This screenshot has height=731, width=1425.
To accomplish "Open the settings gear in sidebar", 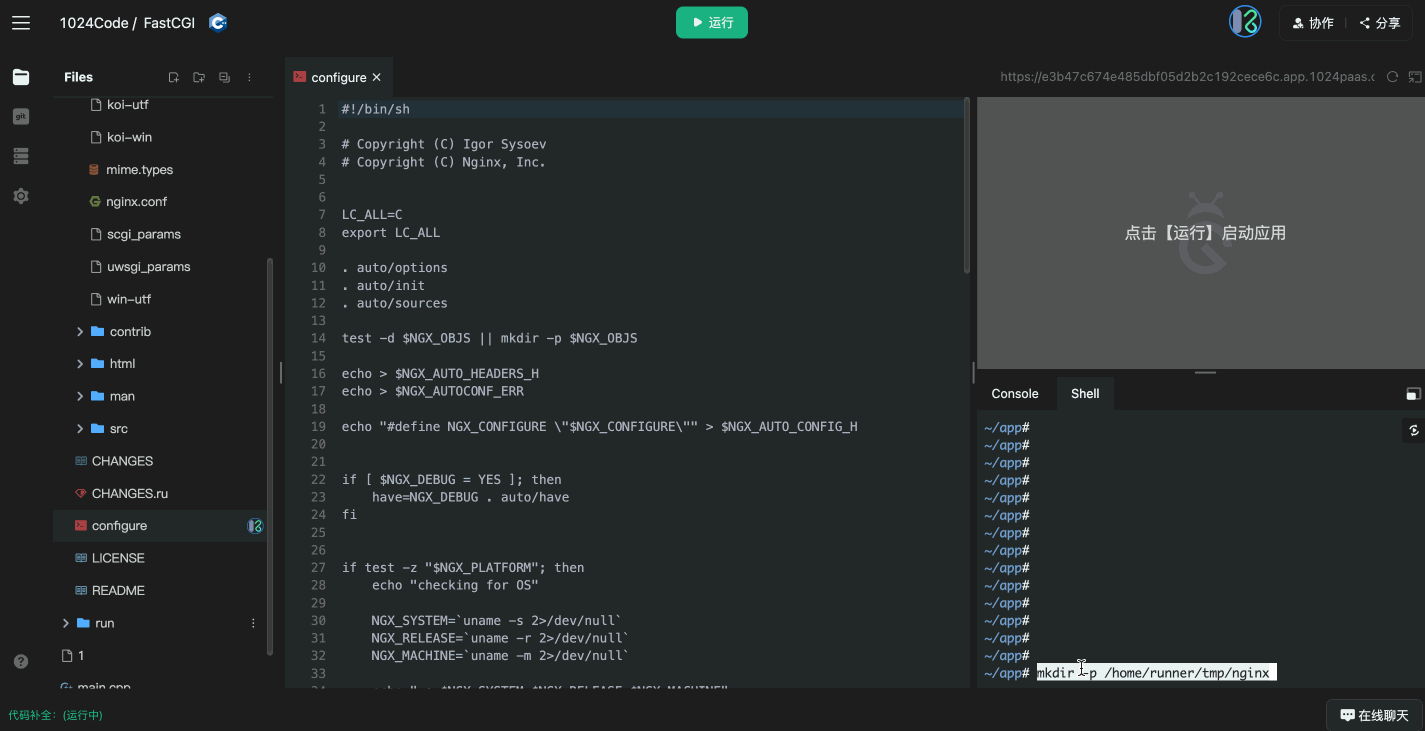I will (21, 196).
